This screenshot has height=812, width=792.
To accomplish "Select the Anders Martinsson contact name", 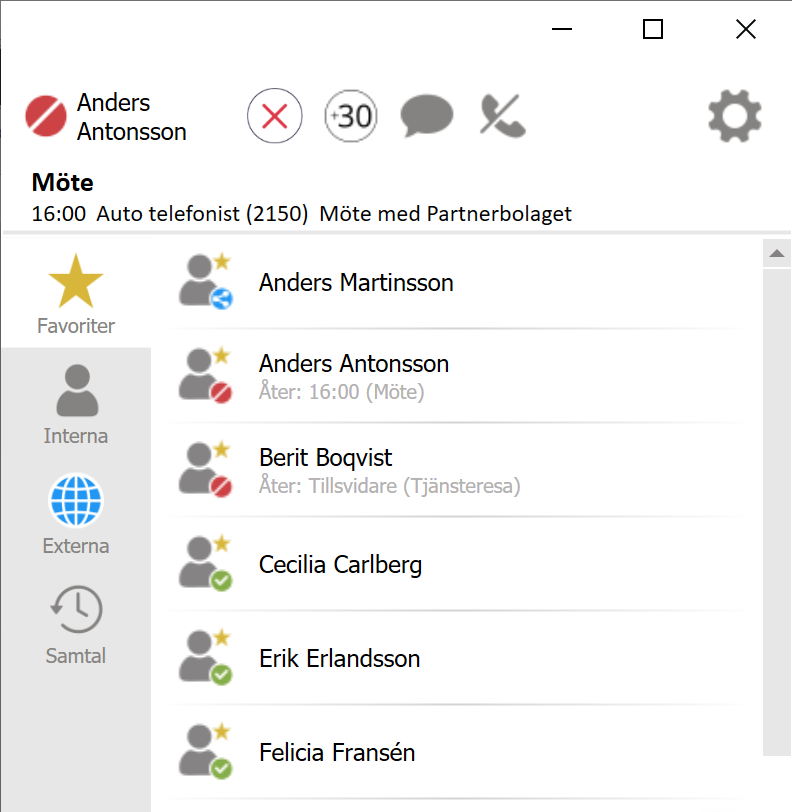I will (356, 283).
